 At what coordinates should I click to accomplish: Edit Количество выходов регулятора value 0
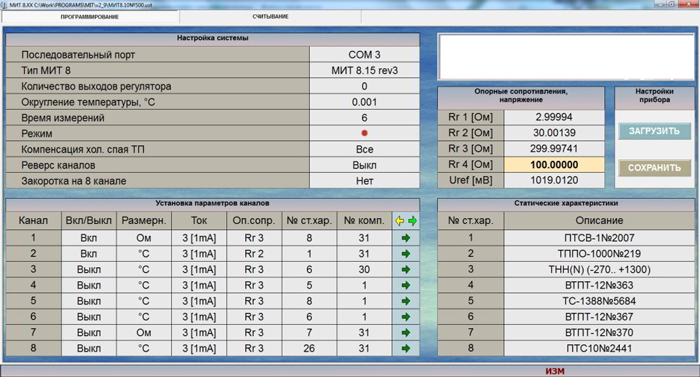click(x=364, y=86)
